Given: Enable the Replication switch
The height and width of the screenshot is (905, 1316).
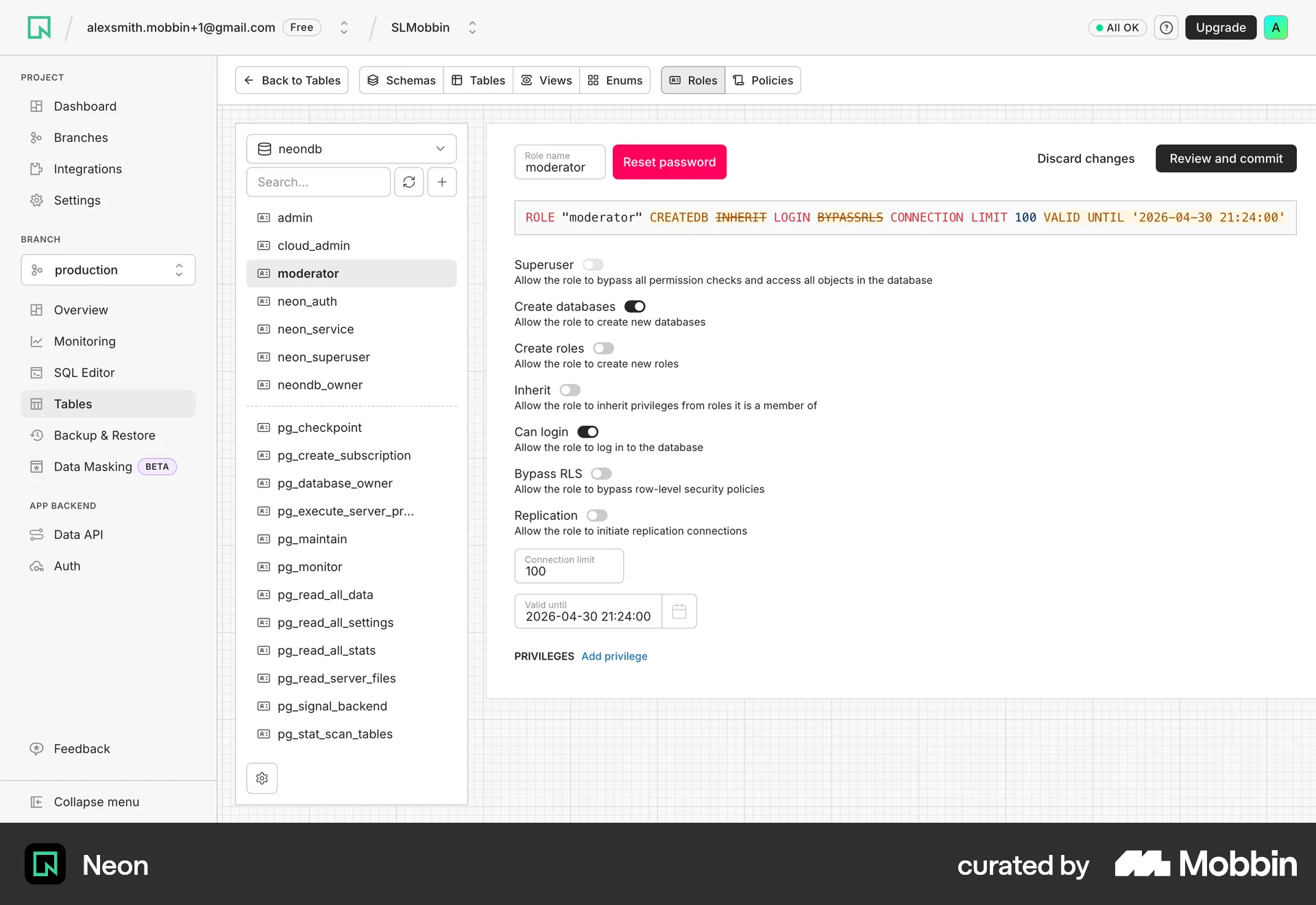Looking at the screenshot, I should tap(597, 516).
